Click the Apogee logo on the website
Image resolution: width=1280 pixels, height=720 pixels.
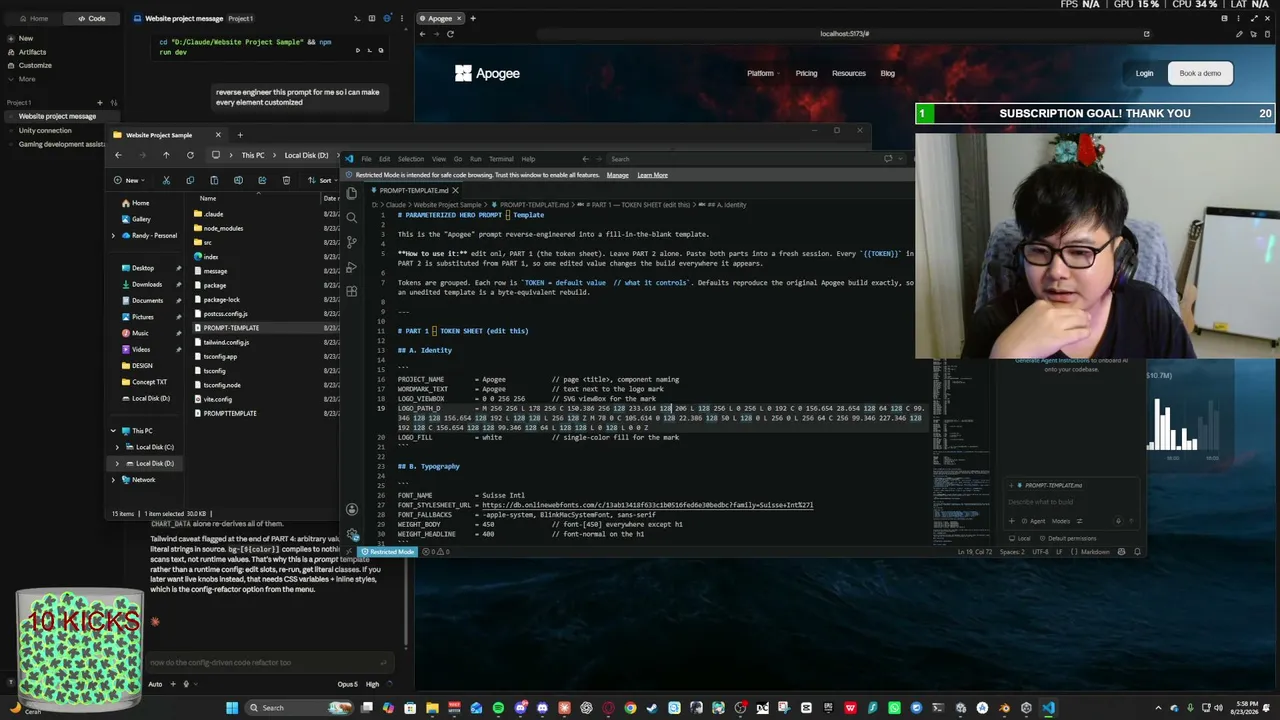[487, 73]
